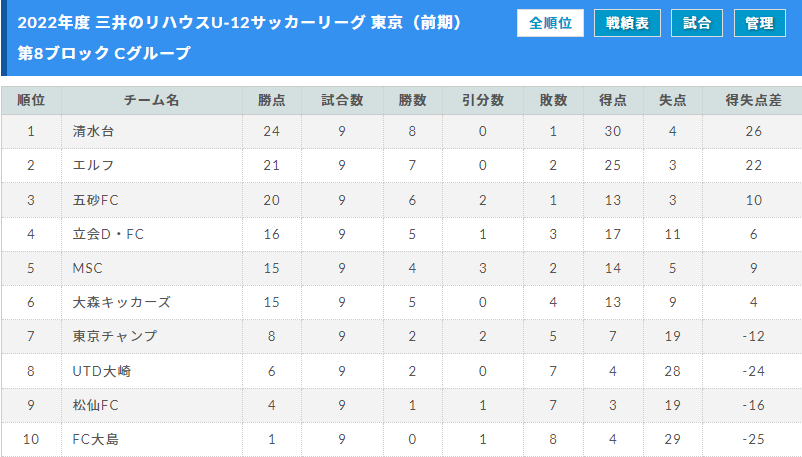Click team name 五砂FC
Image resolution: width=802 pixels, height=457 pixels.
point(96,200)
